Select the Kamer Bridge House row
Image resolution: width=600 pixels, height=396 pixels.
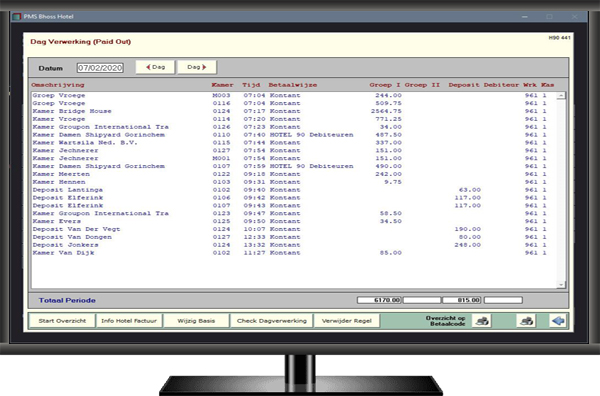coord(294,111)
